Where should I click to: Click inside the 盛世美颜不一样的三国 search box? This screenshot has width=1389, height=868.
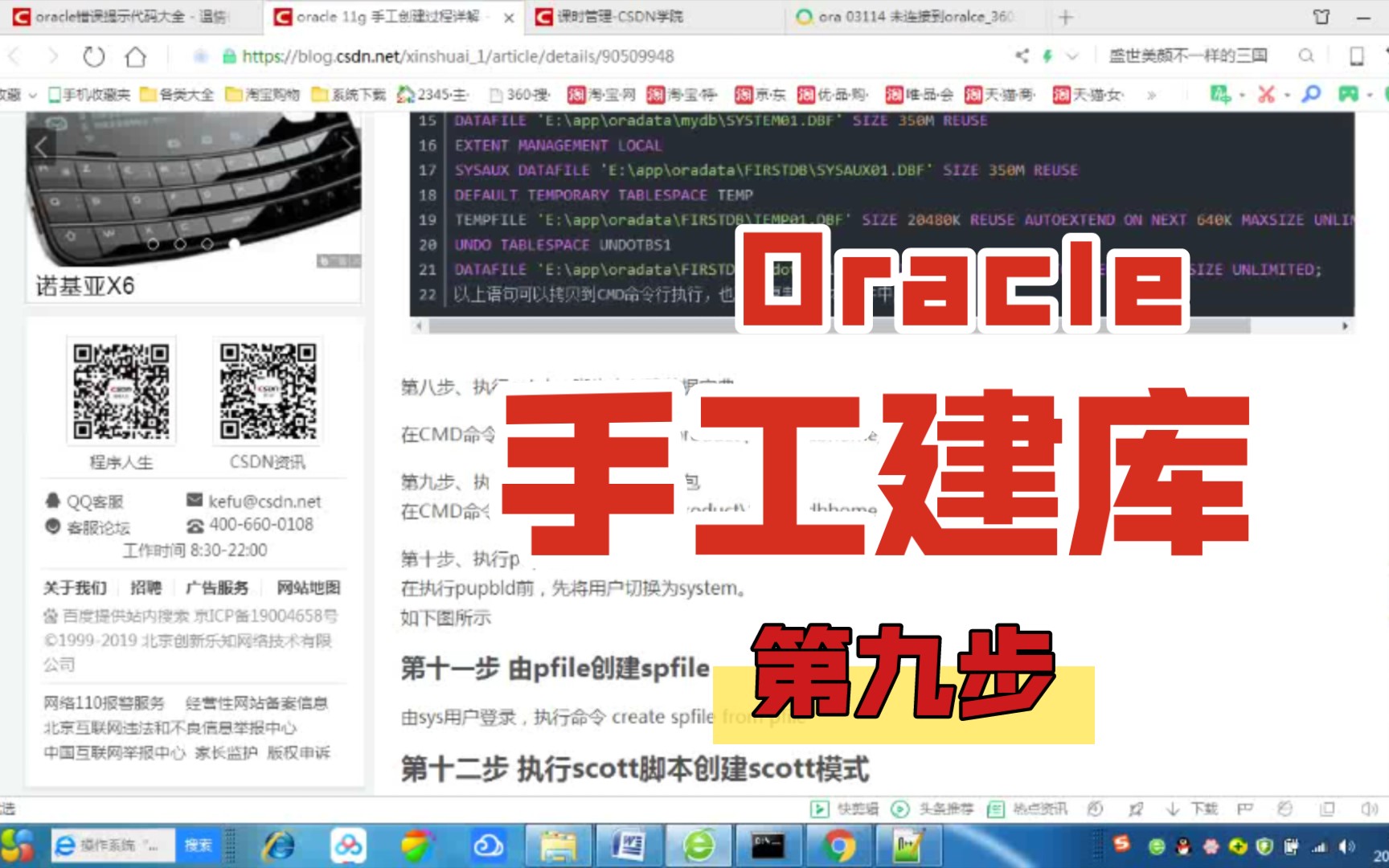point(1190,55)
